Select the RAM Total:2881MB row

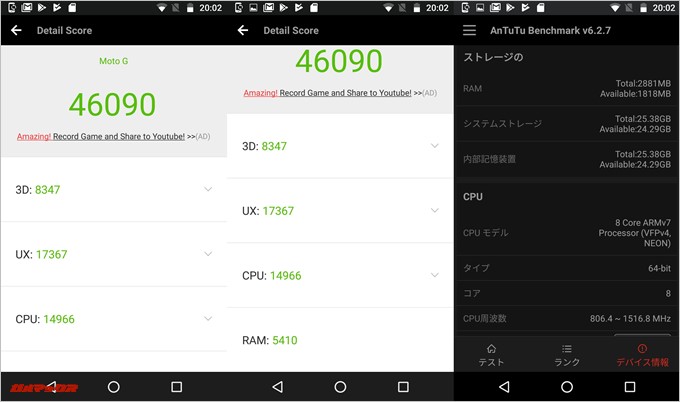pos(567,88)
